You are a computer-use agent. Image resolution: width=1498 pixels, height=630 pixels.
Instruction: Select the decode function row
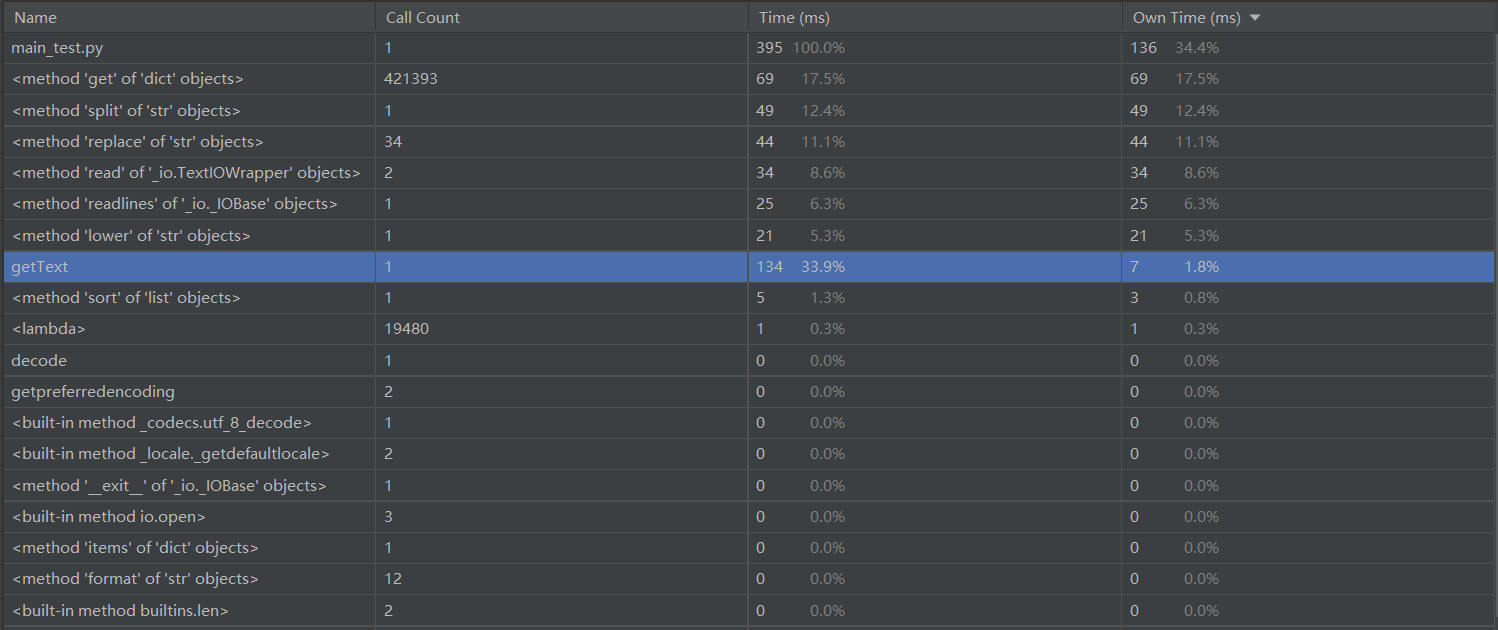(x=39, y=361)
